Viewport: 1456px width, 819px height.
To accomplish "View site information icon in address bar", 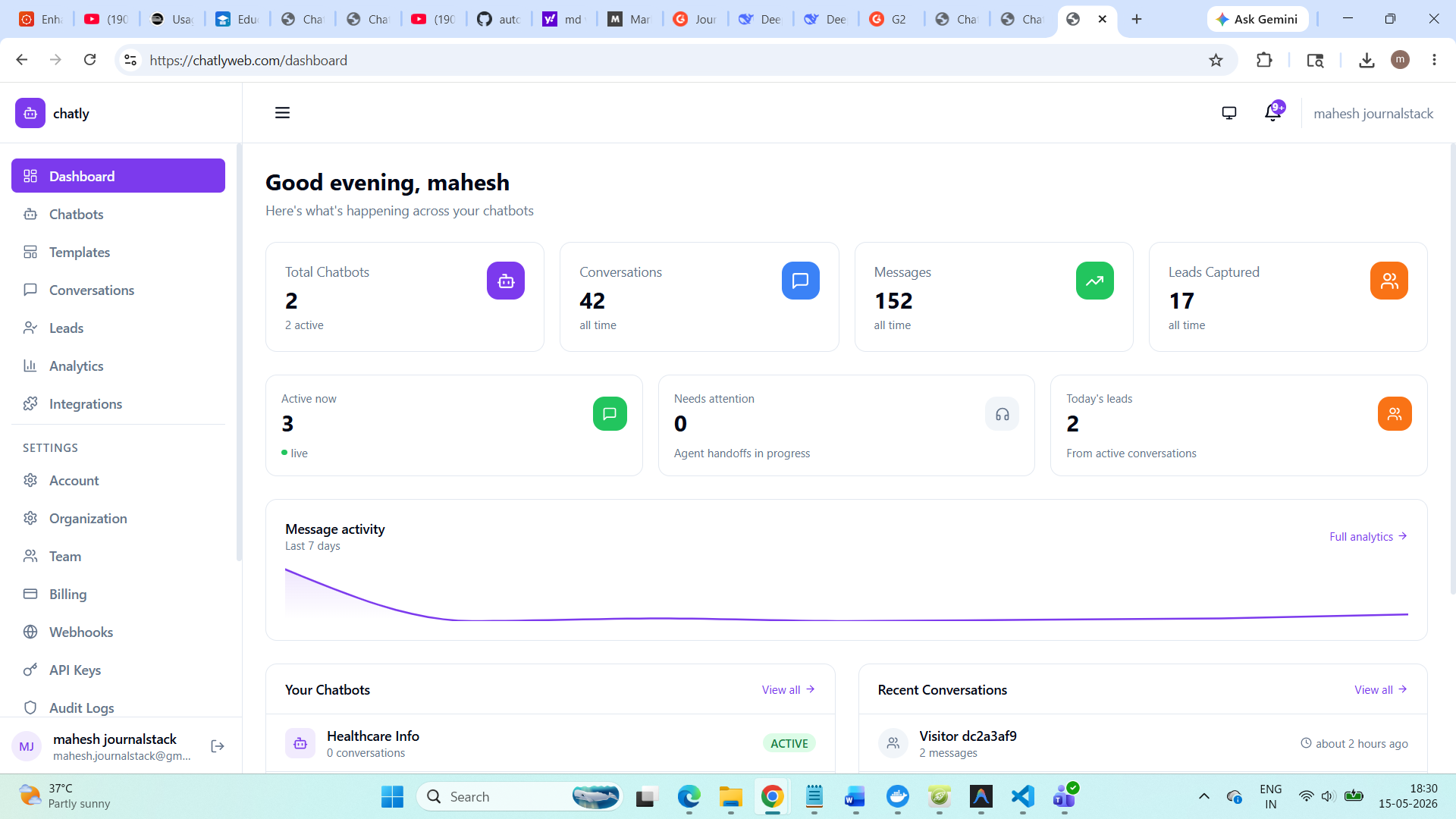I will click(130, 60).
